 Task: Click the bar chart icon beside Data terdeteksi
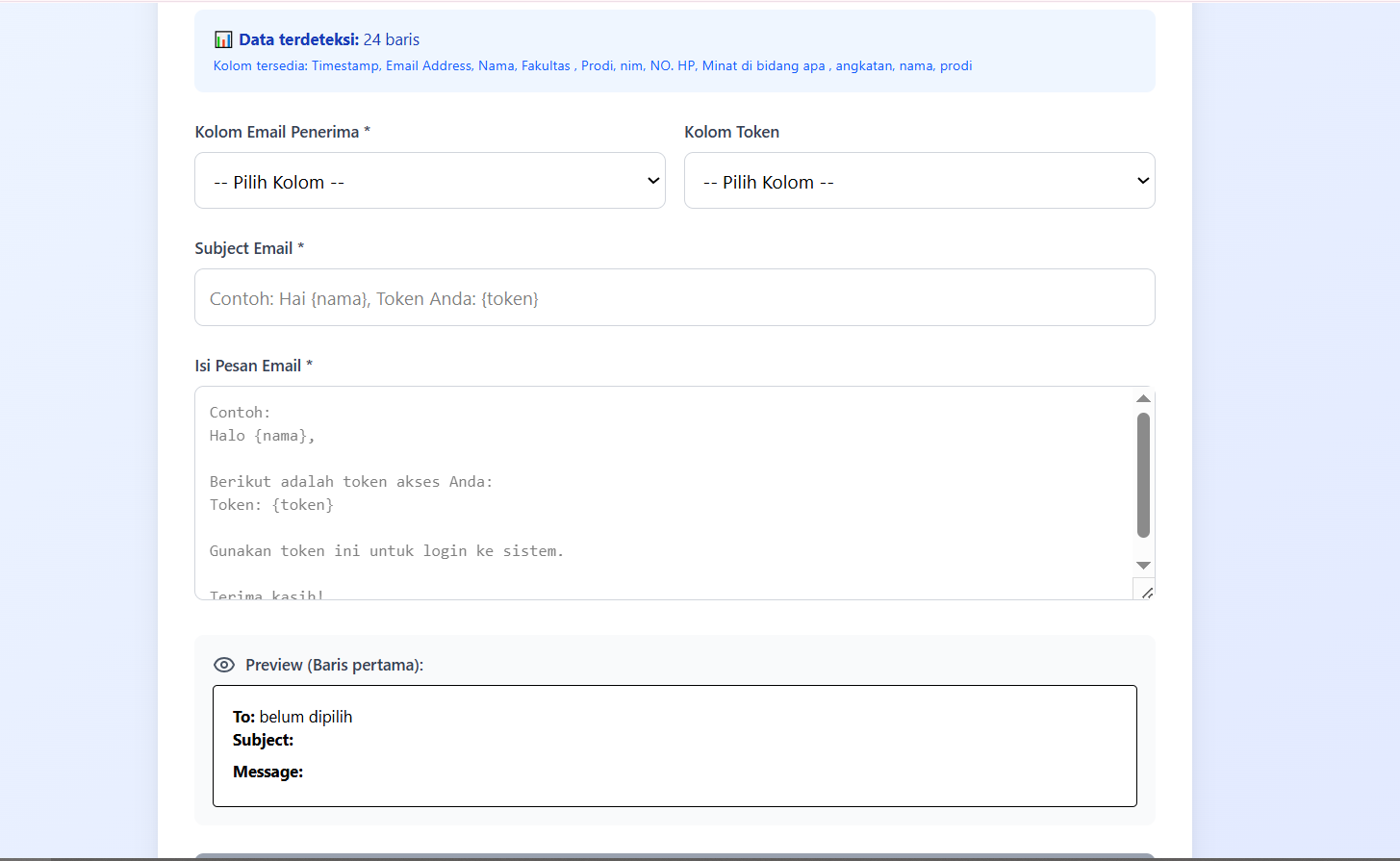[222, 38]
